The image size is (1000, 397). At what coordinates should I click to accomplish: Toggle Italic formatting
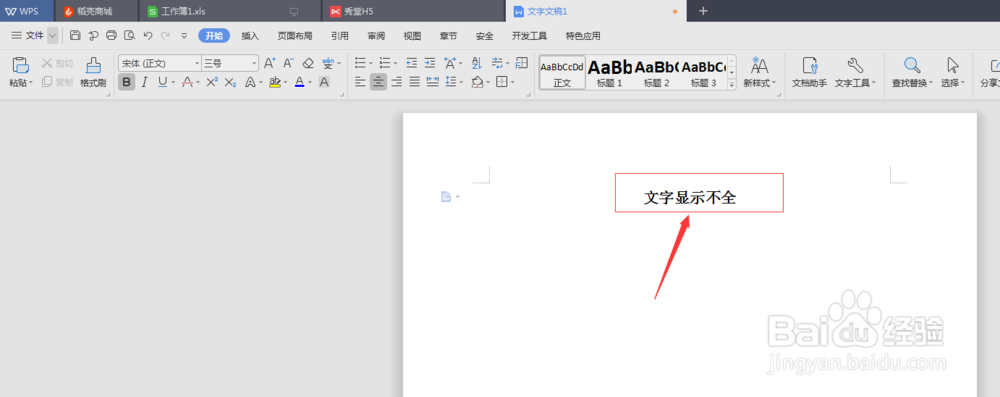[x=145, y=82]
